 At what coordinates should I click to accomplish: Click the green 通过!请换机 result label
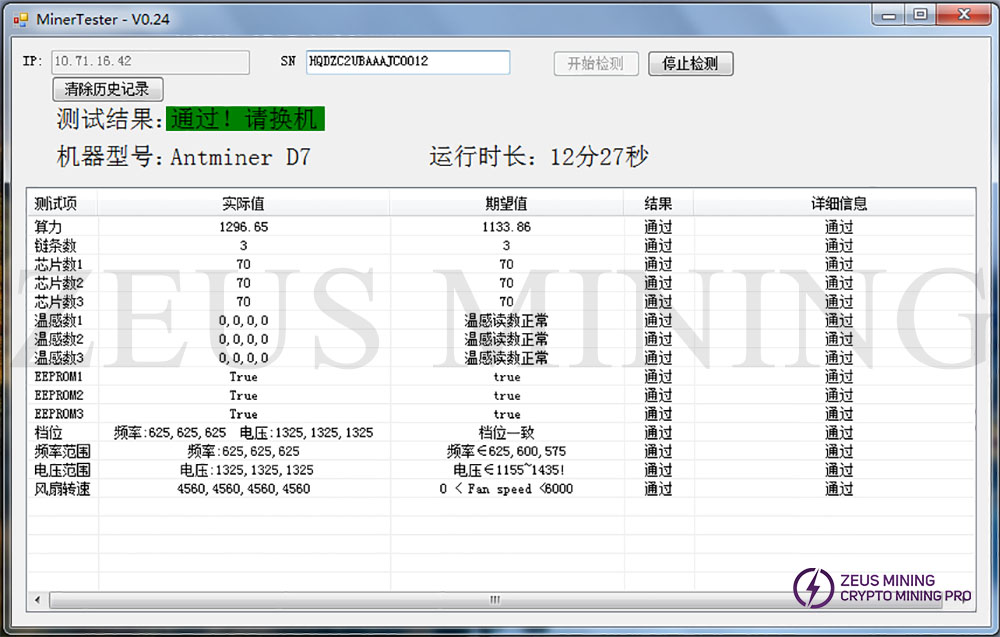point(245,119)
